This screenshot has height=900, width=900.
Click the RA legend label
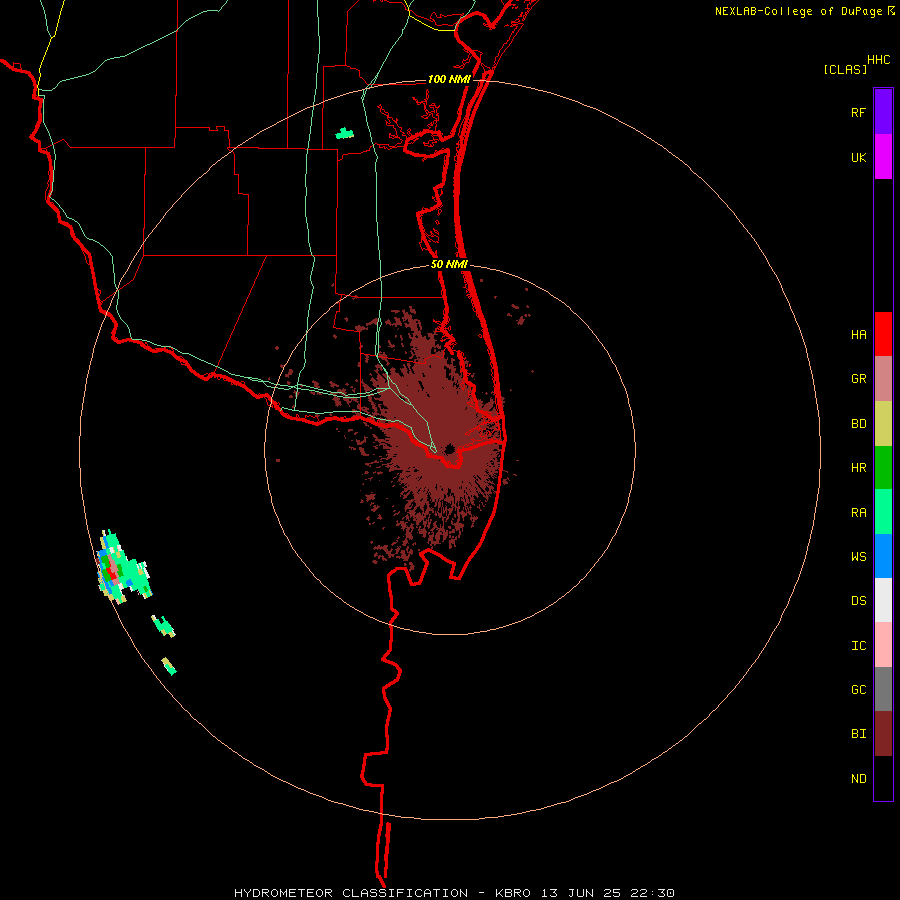tap(858, 513)
